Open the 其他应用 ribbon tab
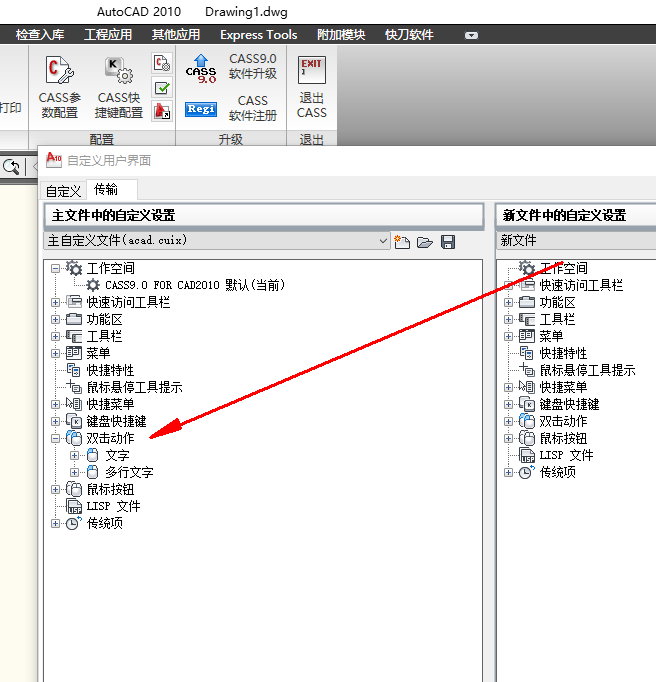The height and width of the screenshot is (682, 656). pyautogui.click(x=176, y=35)
